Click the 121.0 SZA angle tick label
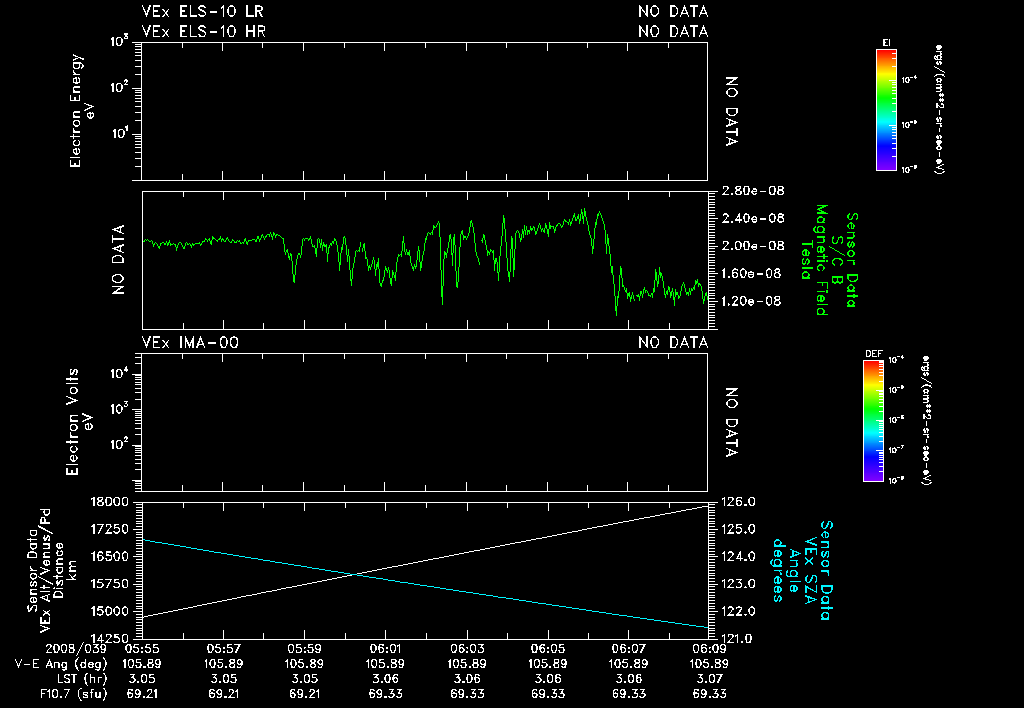The image size is (1024, 708). pyautogui.click(x=739, y=638)
